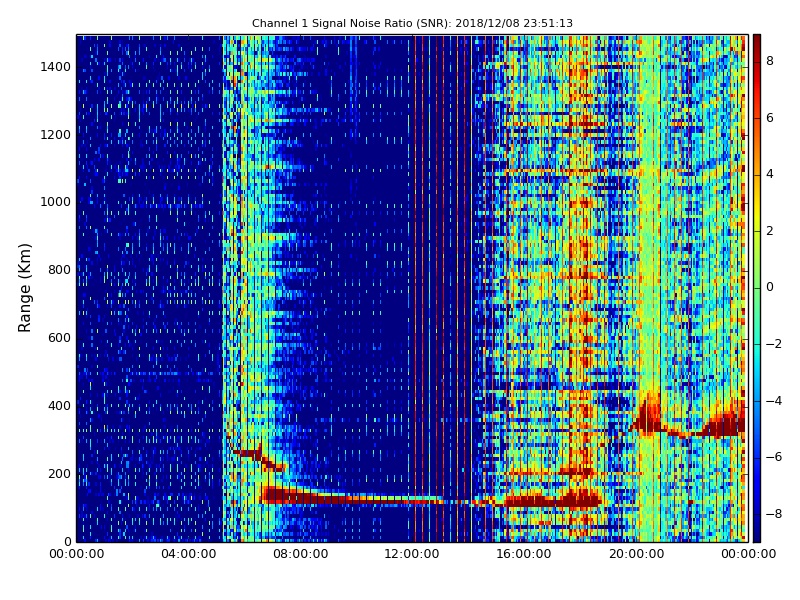Click the 200 range tick label
Screen dimensions: 800x600
pyautogui.click(x=59, y=473)
